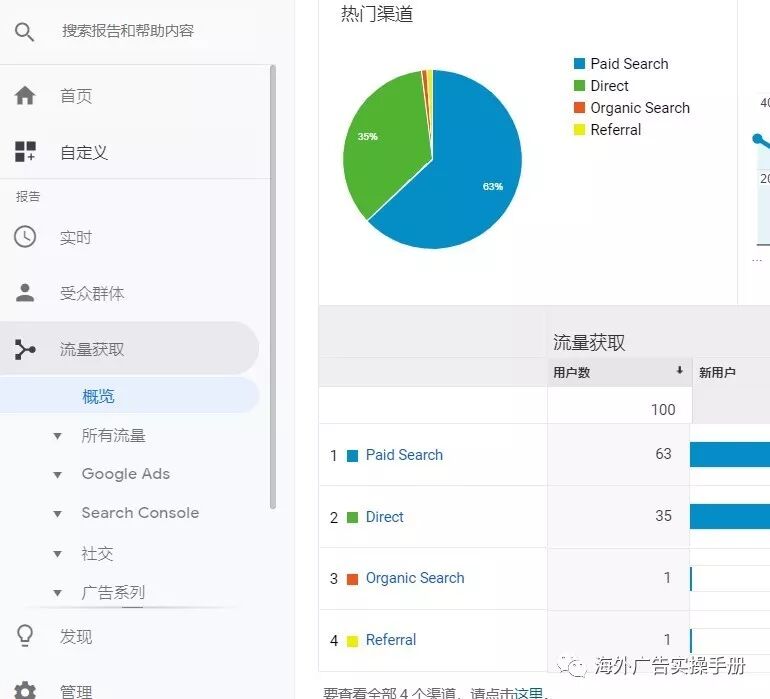Focus the 搜索报告和帮助内容 search field
The width and height of the screenshot is (770, 699).
128,31
